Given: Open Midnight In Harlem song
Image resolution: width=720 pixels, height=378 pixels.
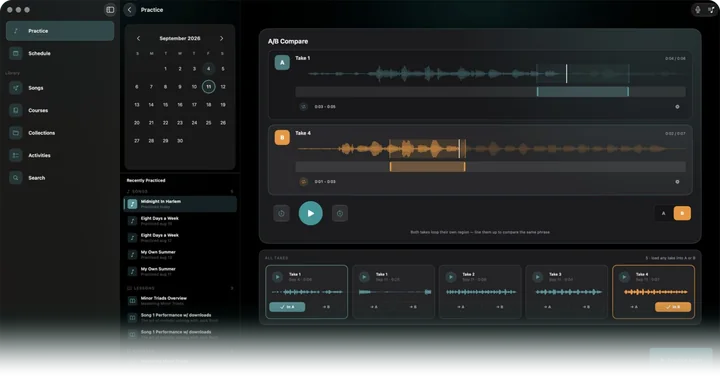Looking at the screenshot, I should 180,204.
